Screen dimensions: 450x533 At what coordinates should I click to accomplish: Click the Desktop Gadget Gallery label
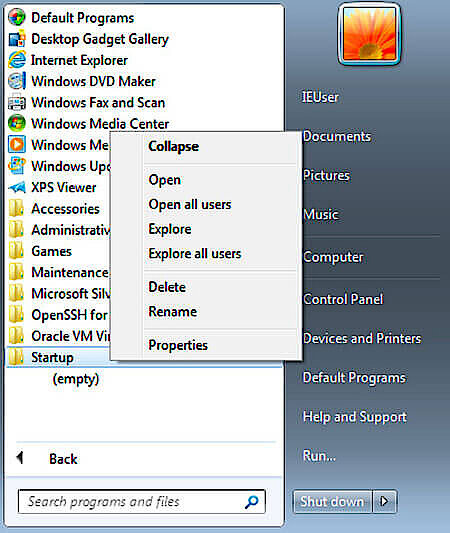point(100,39)
